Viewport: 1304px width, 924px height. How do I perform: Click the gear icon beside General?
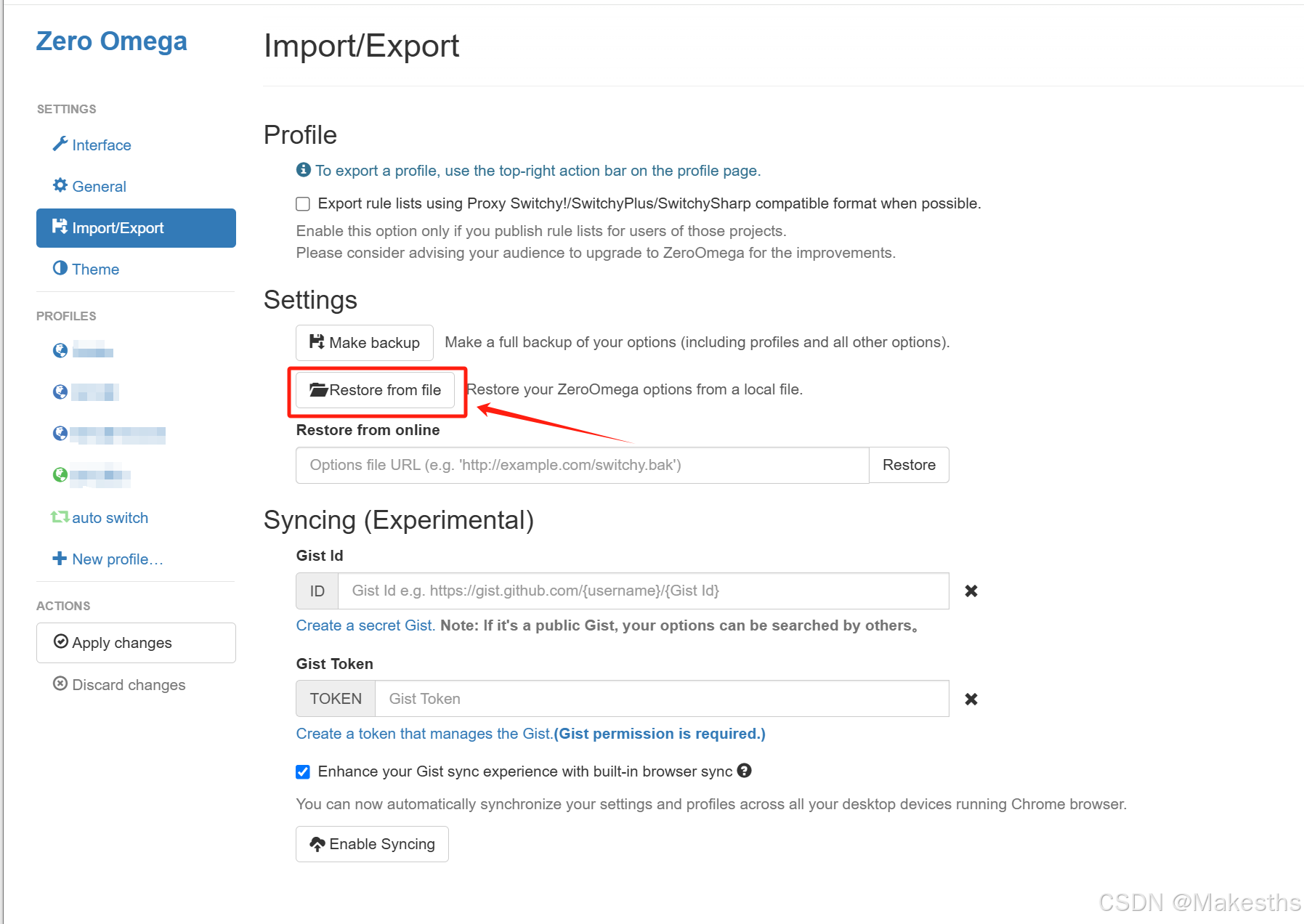(60, 185)
